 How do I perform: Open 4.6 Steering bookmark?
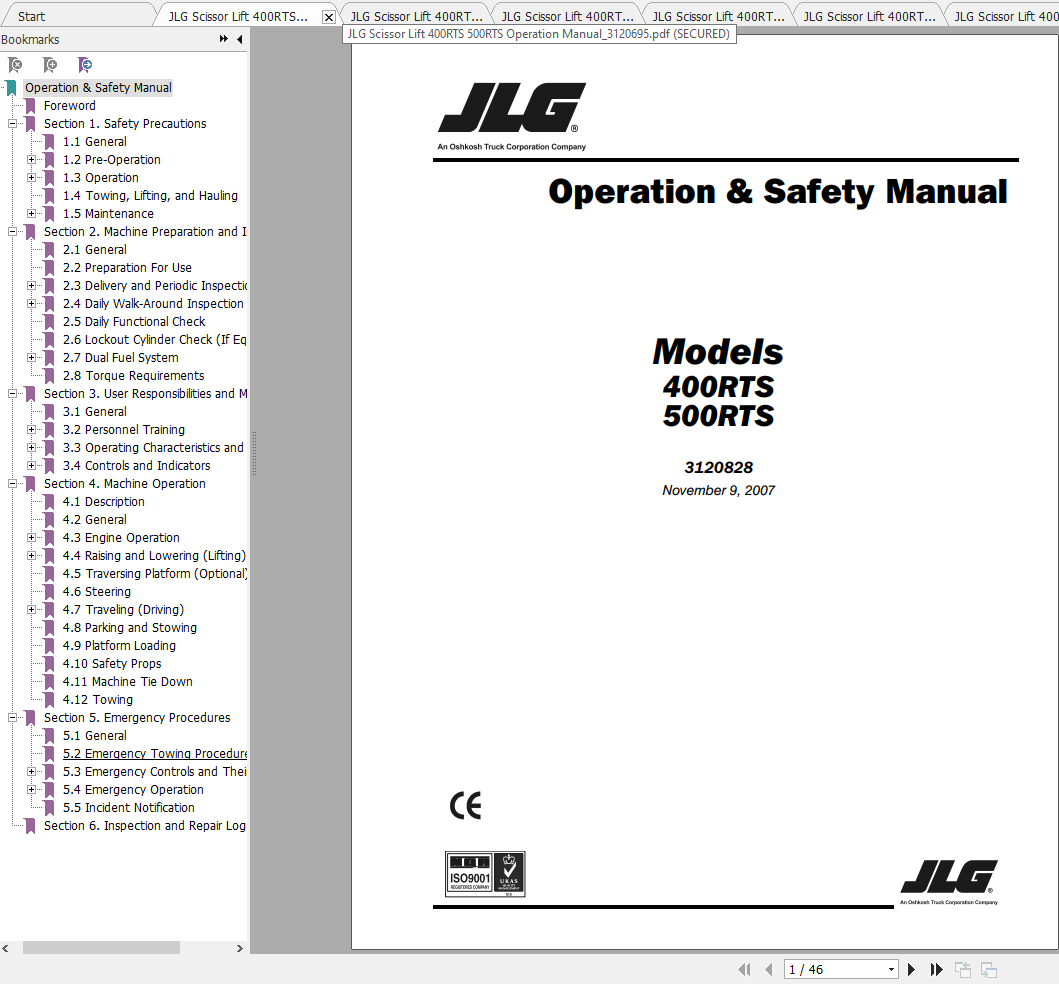[x=97, y=592]
